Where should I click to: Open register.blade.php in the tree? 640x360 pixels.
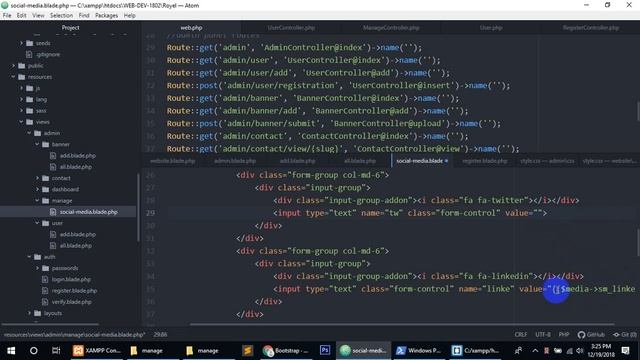click(x=74, y=291)
